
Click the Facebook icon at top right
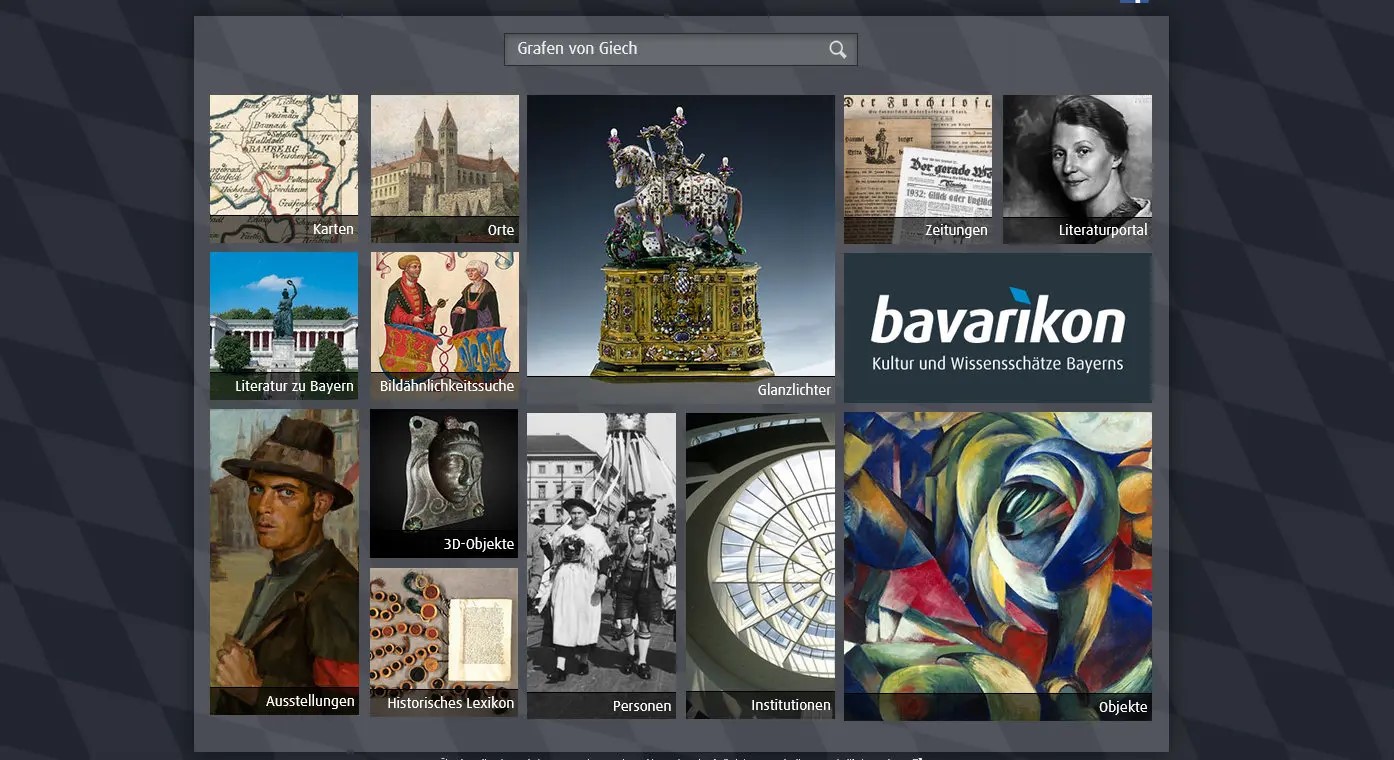click(x=1135, y=3)
